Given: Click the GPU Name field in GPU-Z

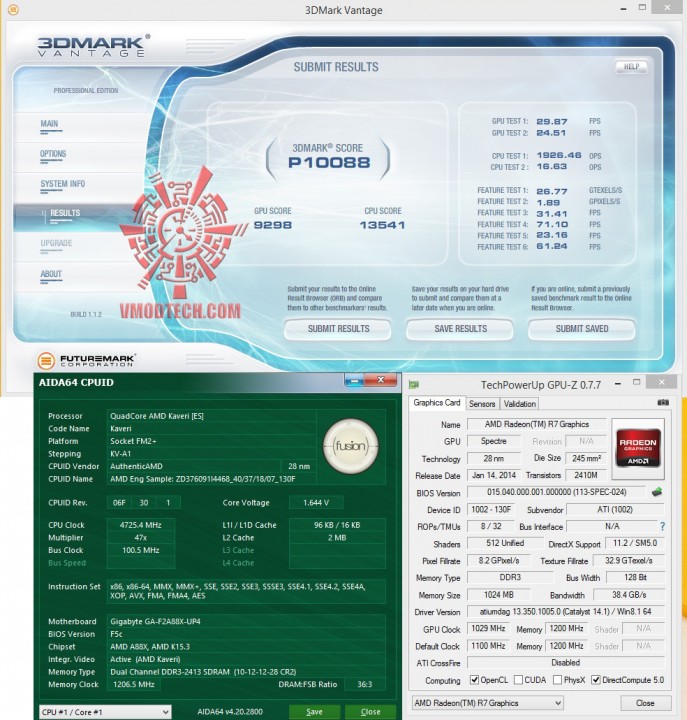Looking at the screenshot, I should point(536,424).
